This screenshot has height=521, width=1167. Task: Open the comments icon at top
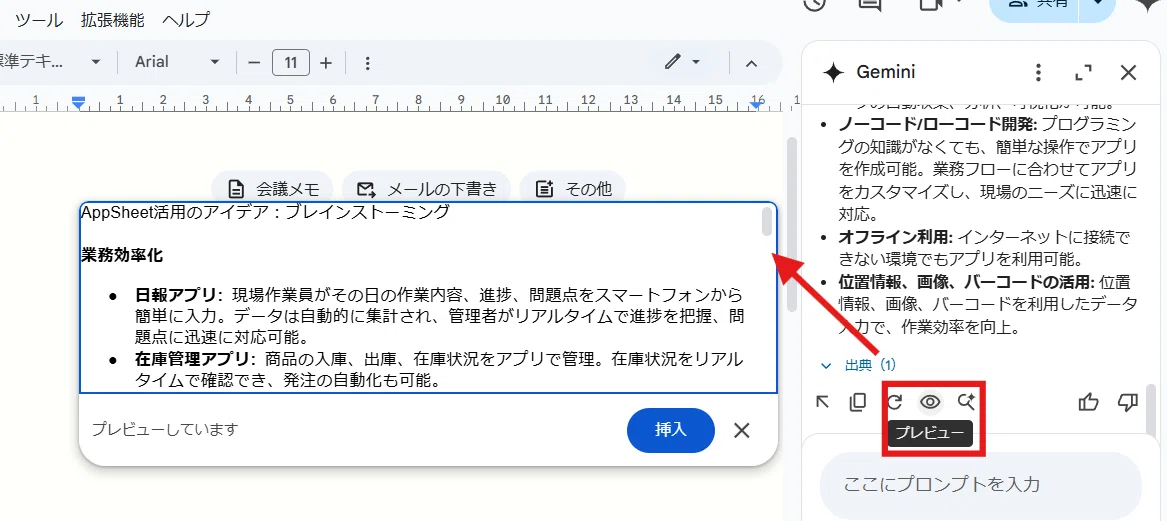coord(869,4)
